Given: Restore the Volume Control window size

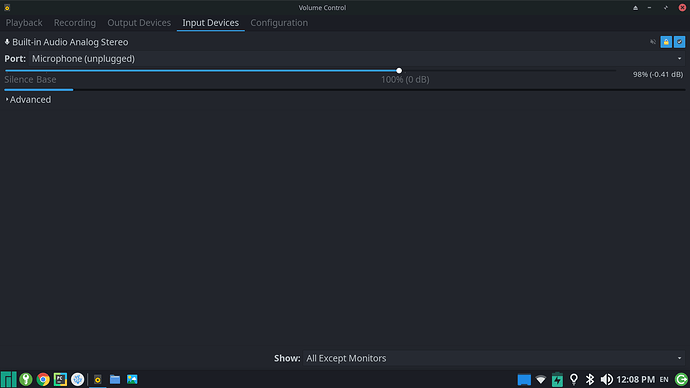Looking at the screenshot, I should 666,7.
